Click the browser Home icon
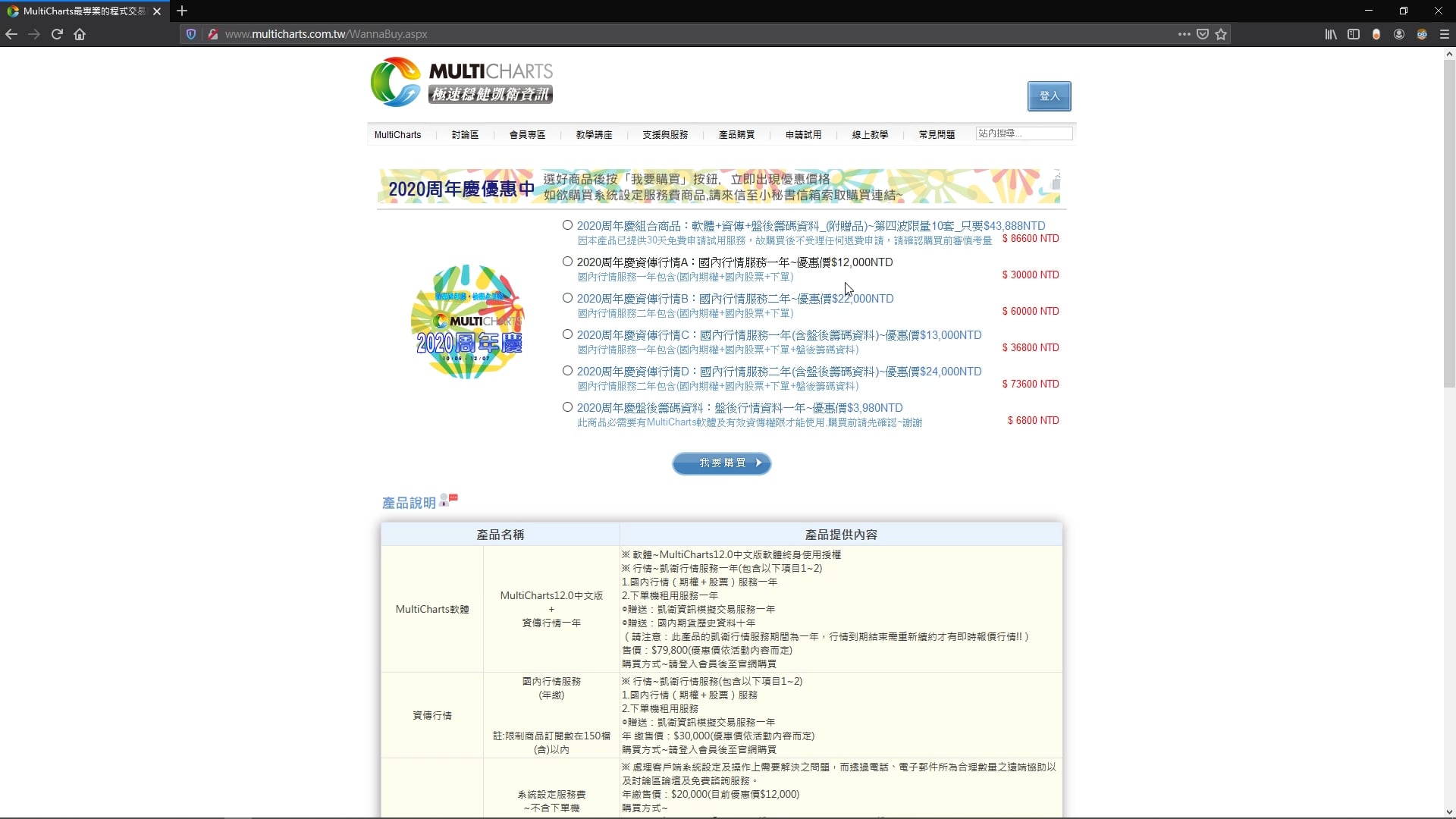This screenshot has height=819, width=1456. (x=80, y=34)
